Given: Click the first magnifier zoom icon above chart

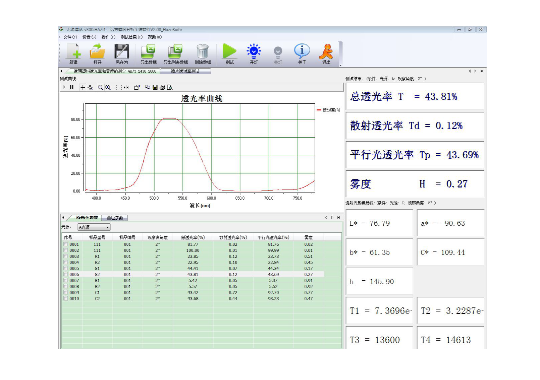Looking at the screenshot, I should [100, 88].
